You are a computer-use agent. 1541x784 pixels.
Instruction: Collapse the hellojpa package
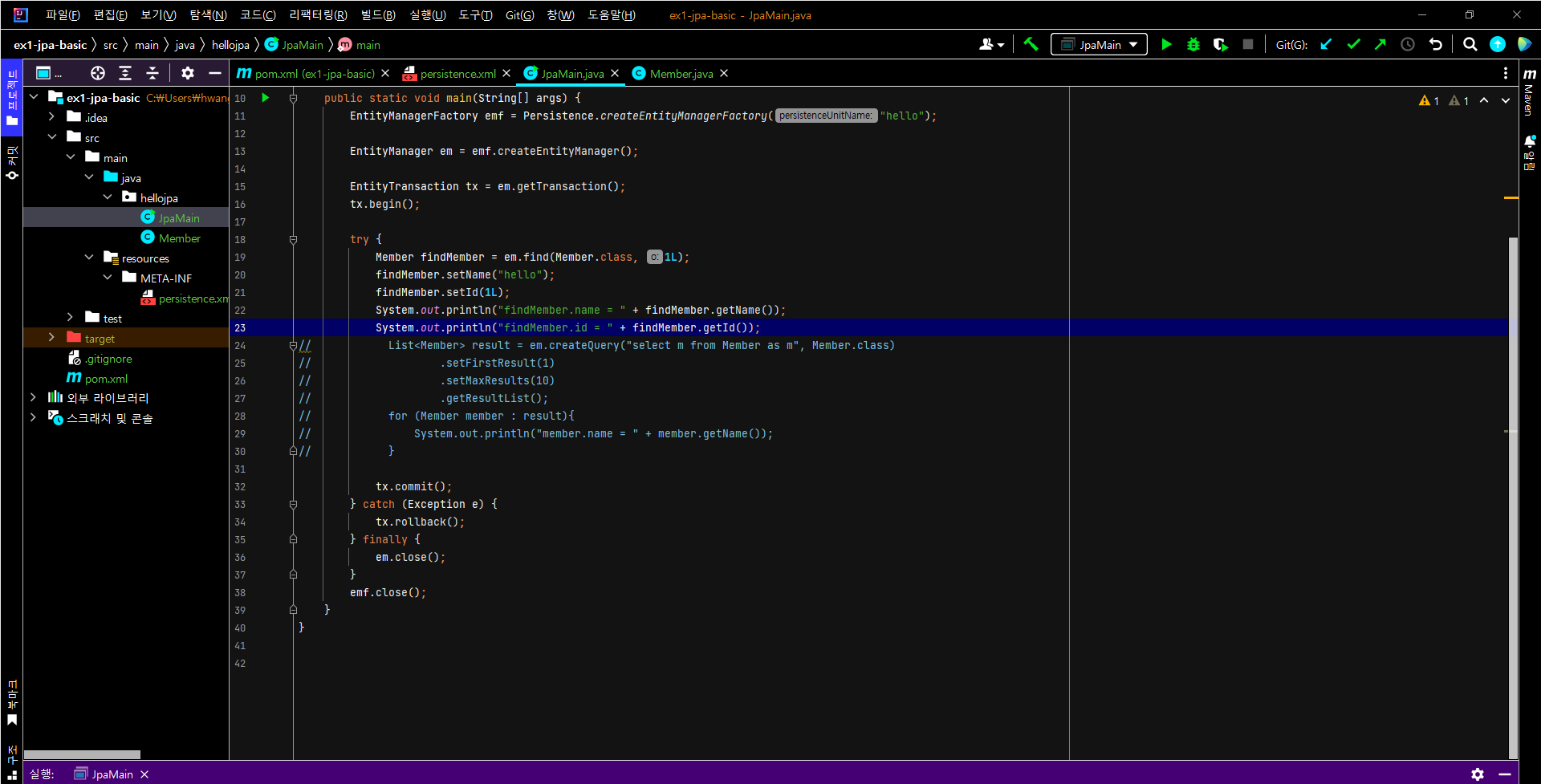[108, 197]
